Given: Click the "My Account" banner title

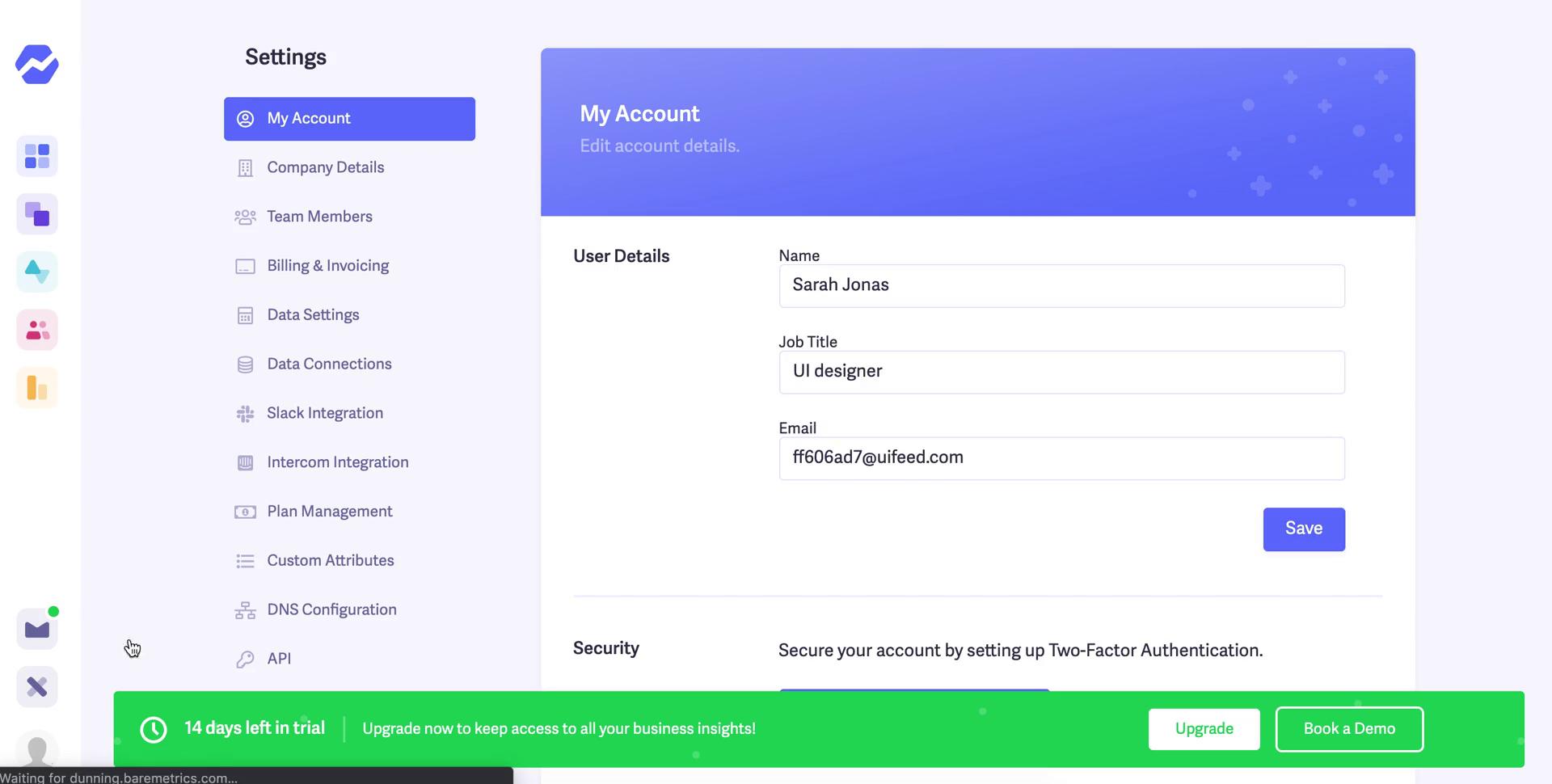Looking at the screenshot, I should (x=639, y=114).
